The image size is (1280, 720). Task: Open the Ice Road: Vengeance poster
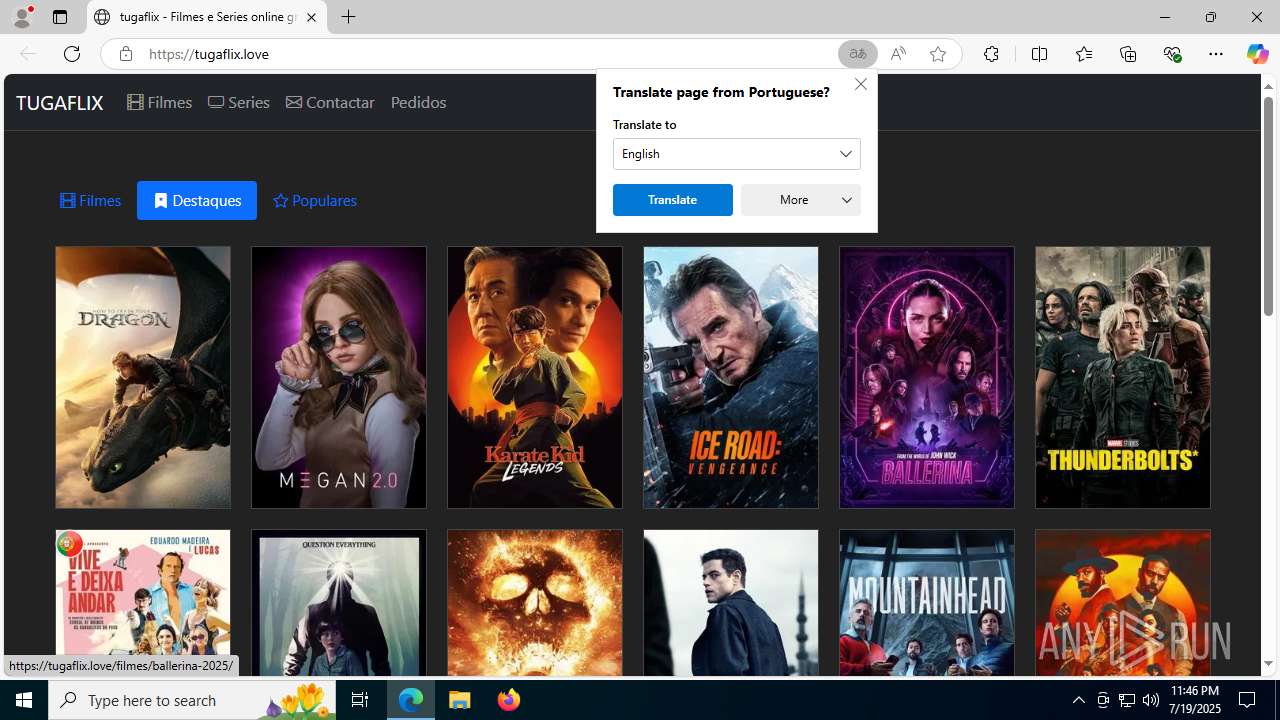pos(731,378)
